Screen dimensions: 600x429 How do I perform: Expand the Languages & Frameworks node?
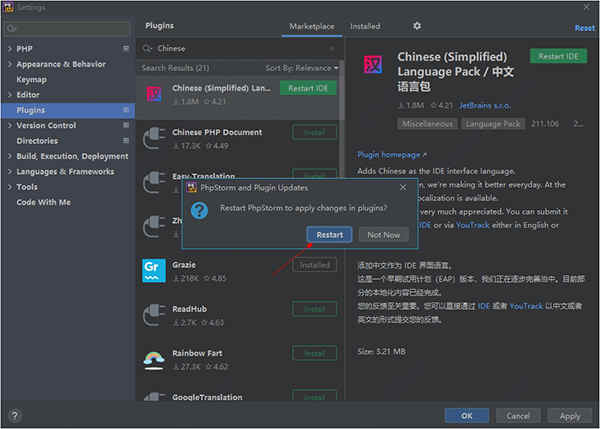10,171
